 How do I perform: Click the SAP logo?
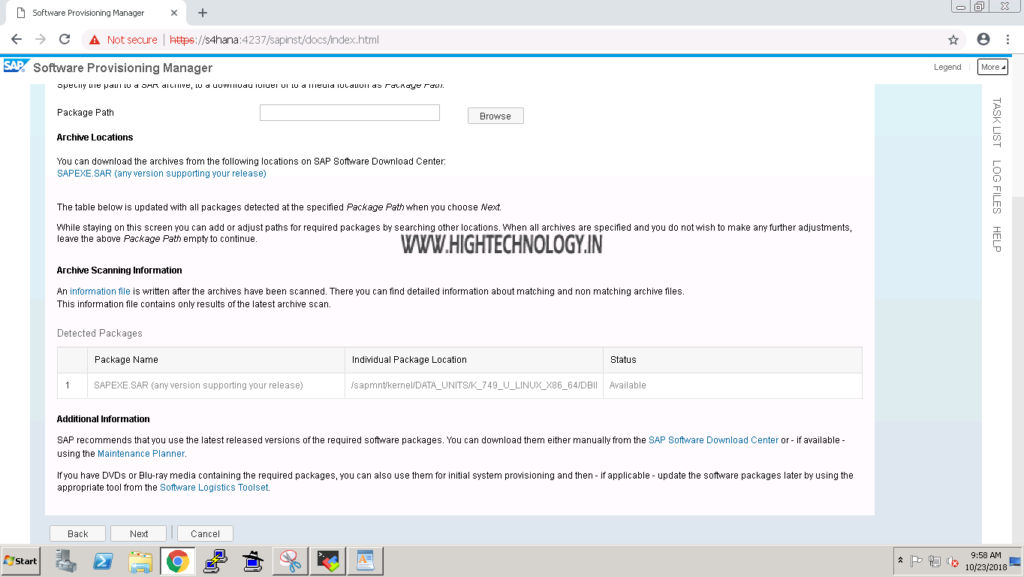15,67
